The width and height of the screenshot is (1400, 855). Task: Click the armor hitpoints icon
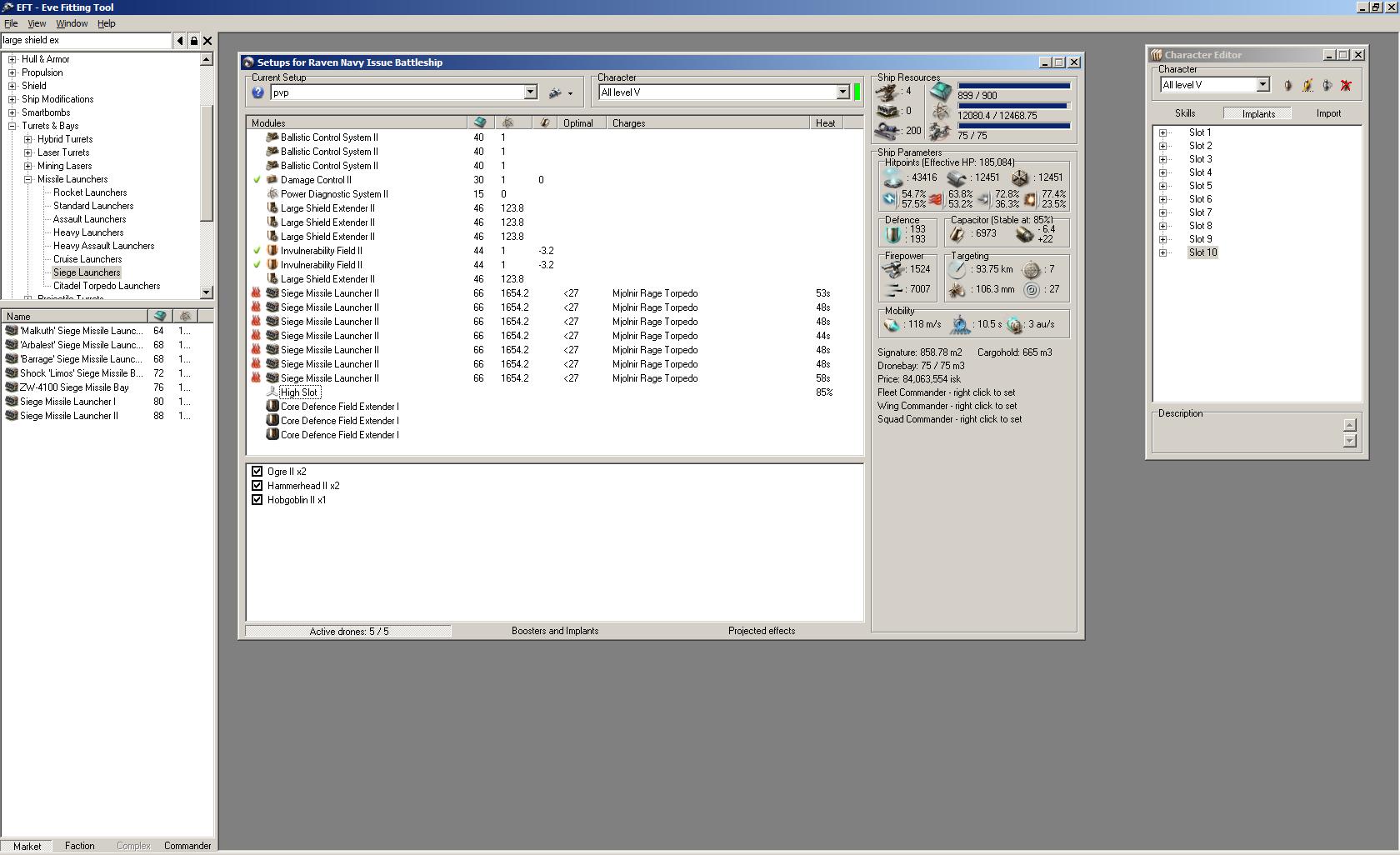pyautogui.click(x=957, y=177)
